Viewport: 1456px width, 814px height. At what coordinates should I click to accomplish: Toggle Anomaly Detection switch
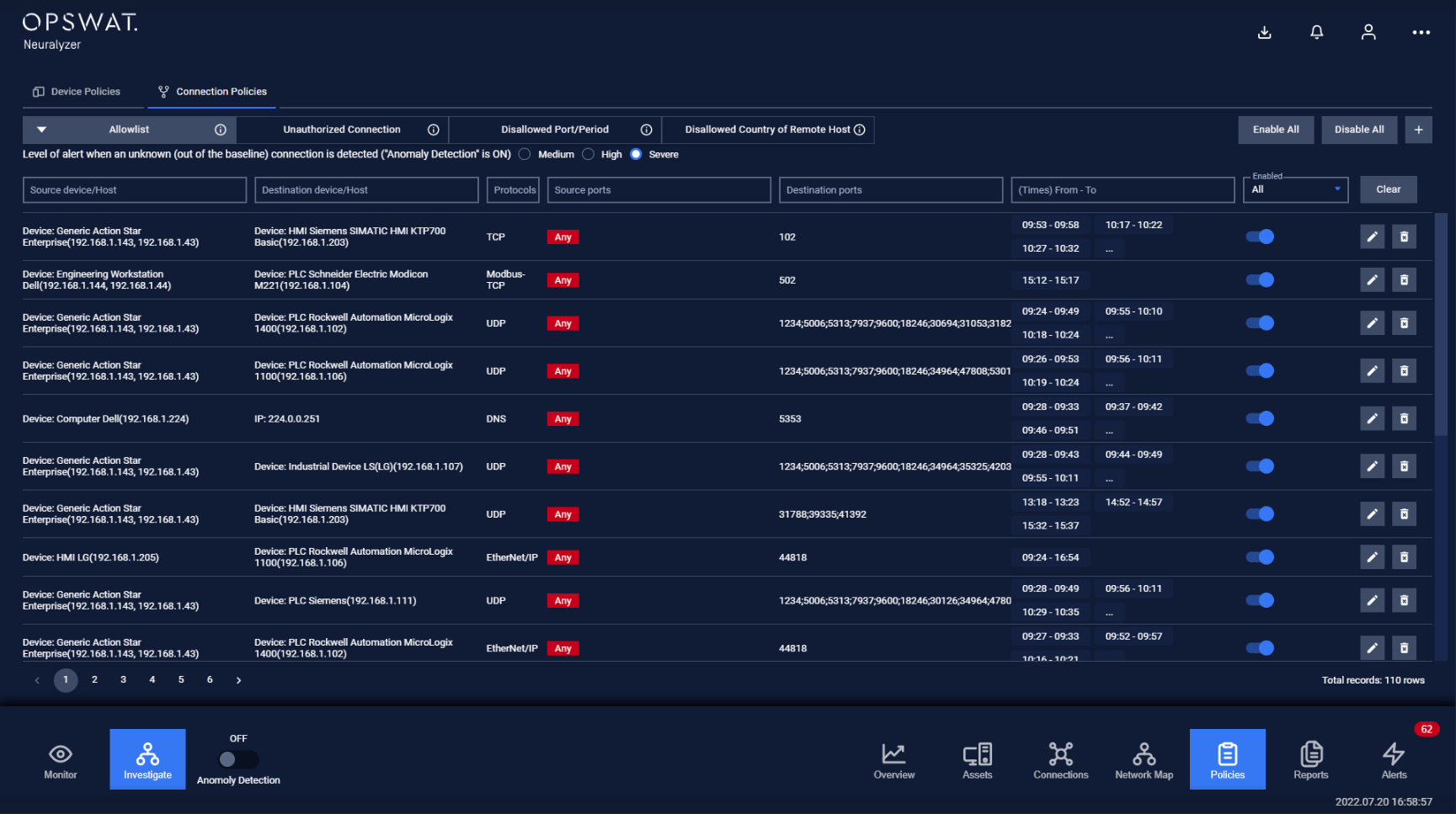click(x=238, y=759)
